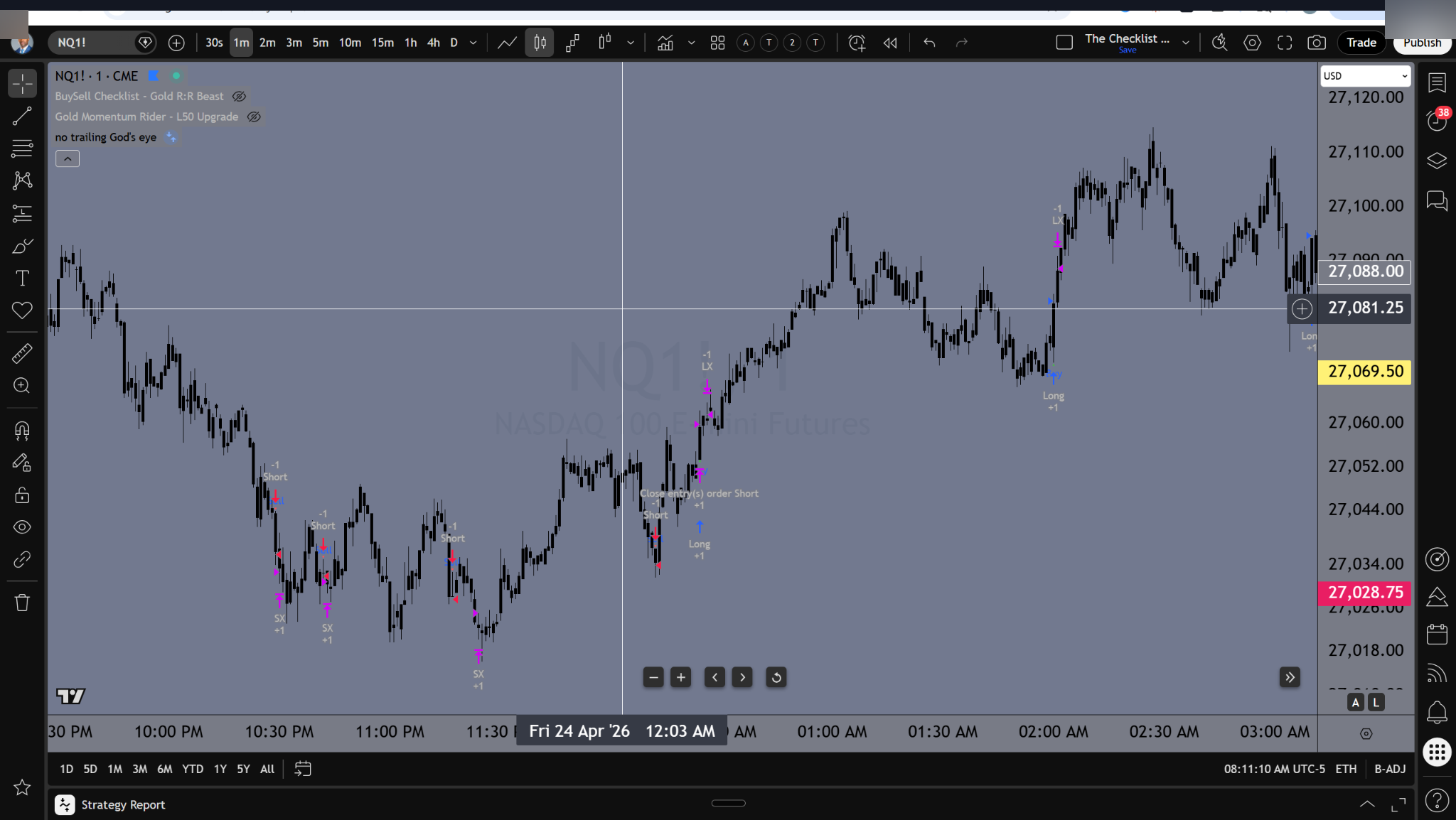Activate the chart Zoom-in tool
This screenshot has width=1456, height=820.
[x=22, y=385]
